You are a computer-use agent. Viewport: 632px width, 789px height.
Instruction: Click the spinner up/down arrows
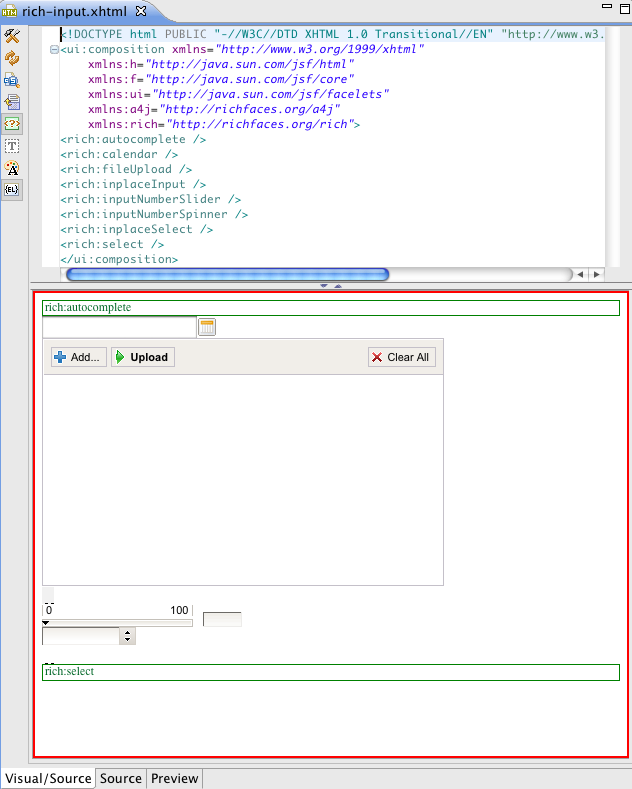(x=127, y=636)
